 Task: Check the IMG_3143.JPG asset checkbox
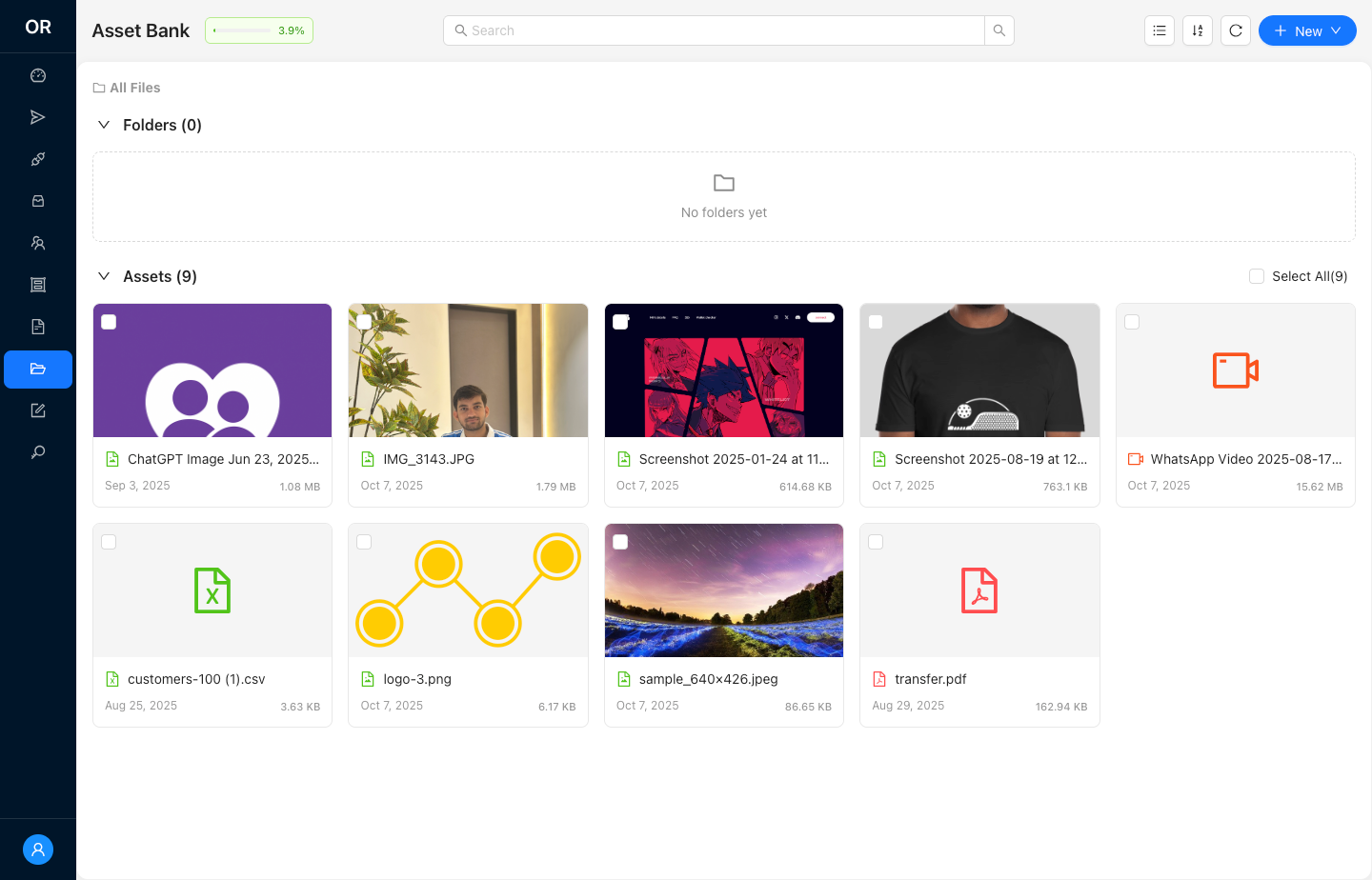(x=364, y=322)
